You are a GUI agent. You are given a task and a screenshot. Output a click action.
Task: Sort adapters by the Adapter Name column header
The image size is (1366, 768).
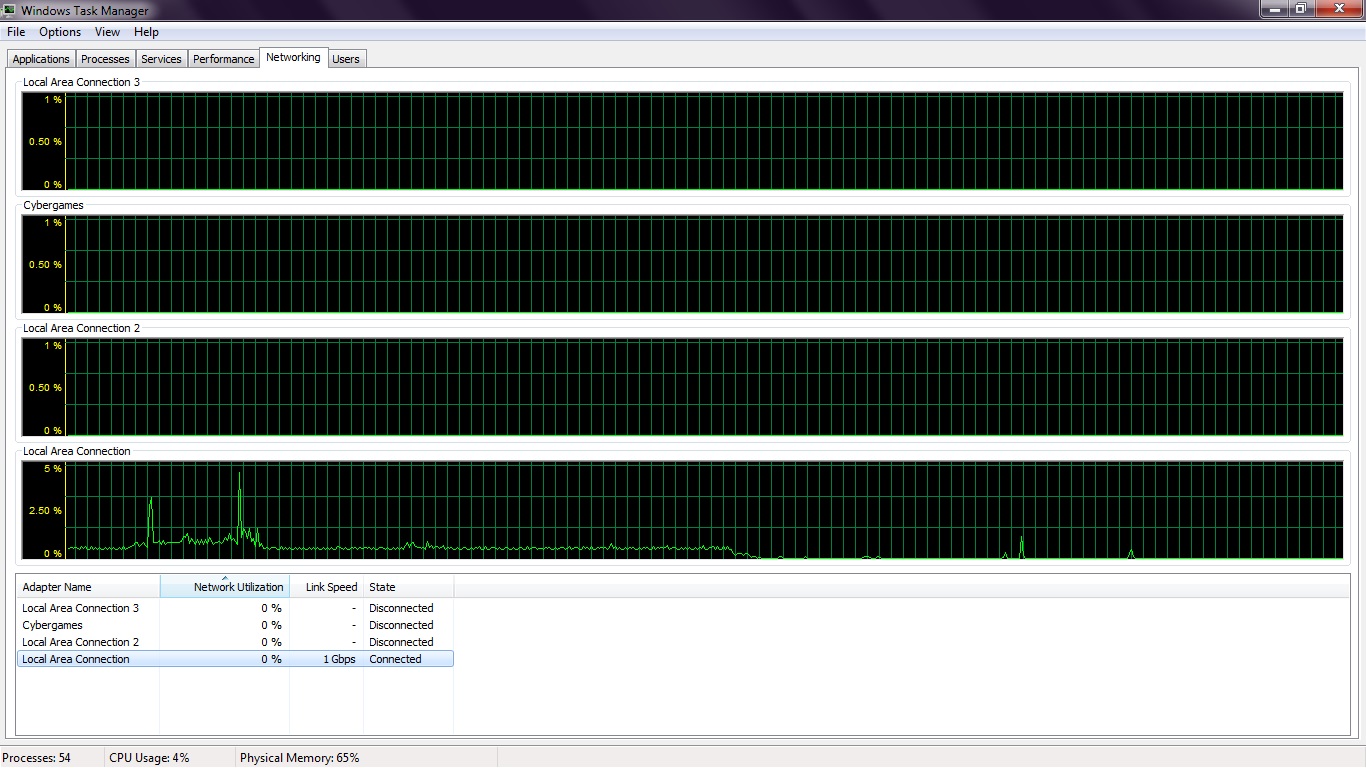(88, 587)
